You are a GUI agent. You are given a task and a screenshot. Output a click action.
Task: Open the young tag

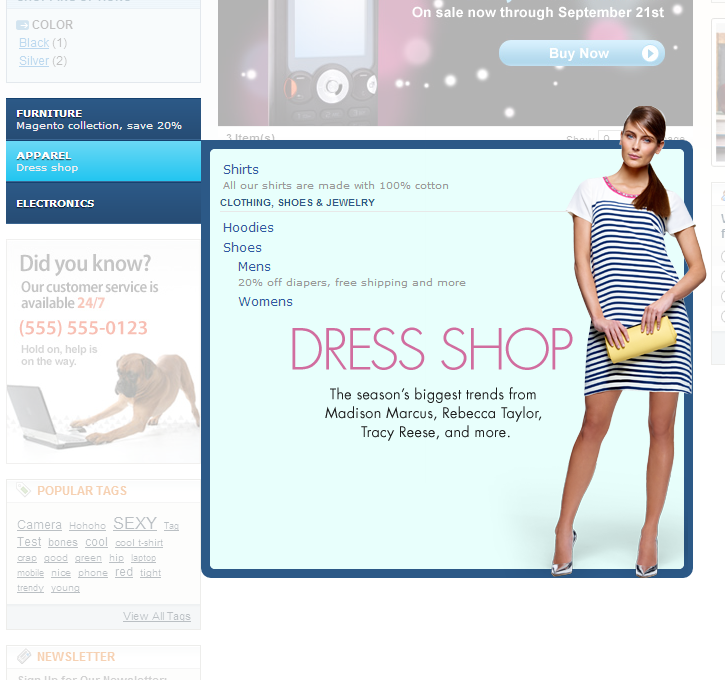coord(65,588)
